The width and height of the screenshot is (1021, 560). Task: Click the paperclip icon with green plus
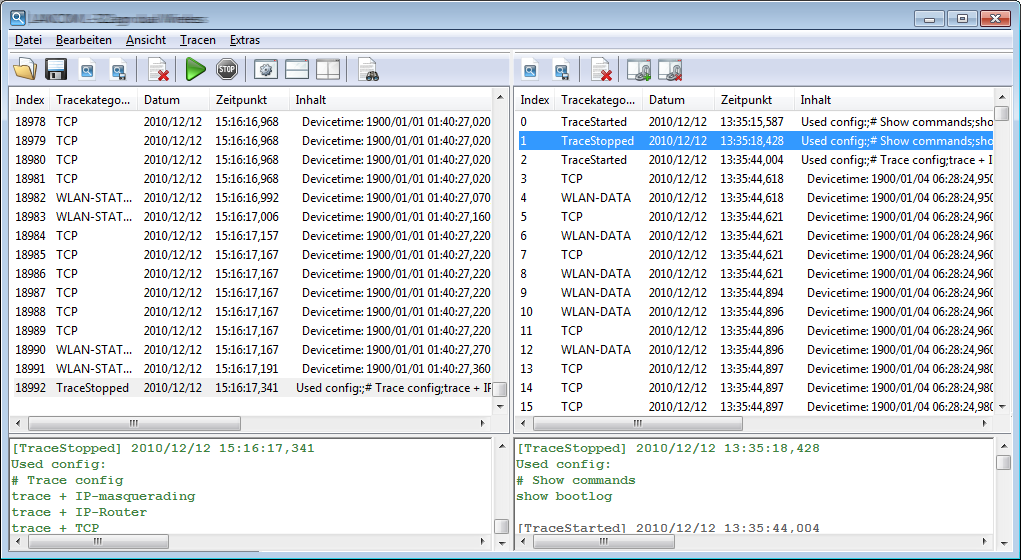click(638, 69)
